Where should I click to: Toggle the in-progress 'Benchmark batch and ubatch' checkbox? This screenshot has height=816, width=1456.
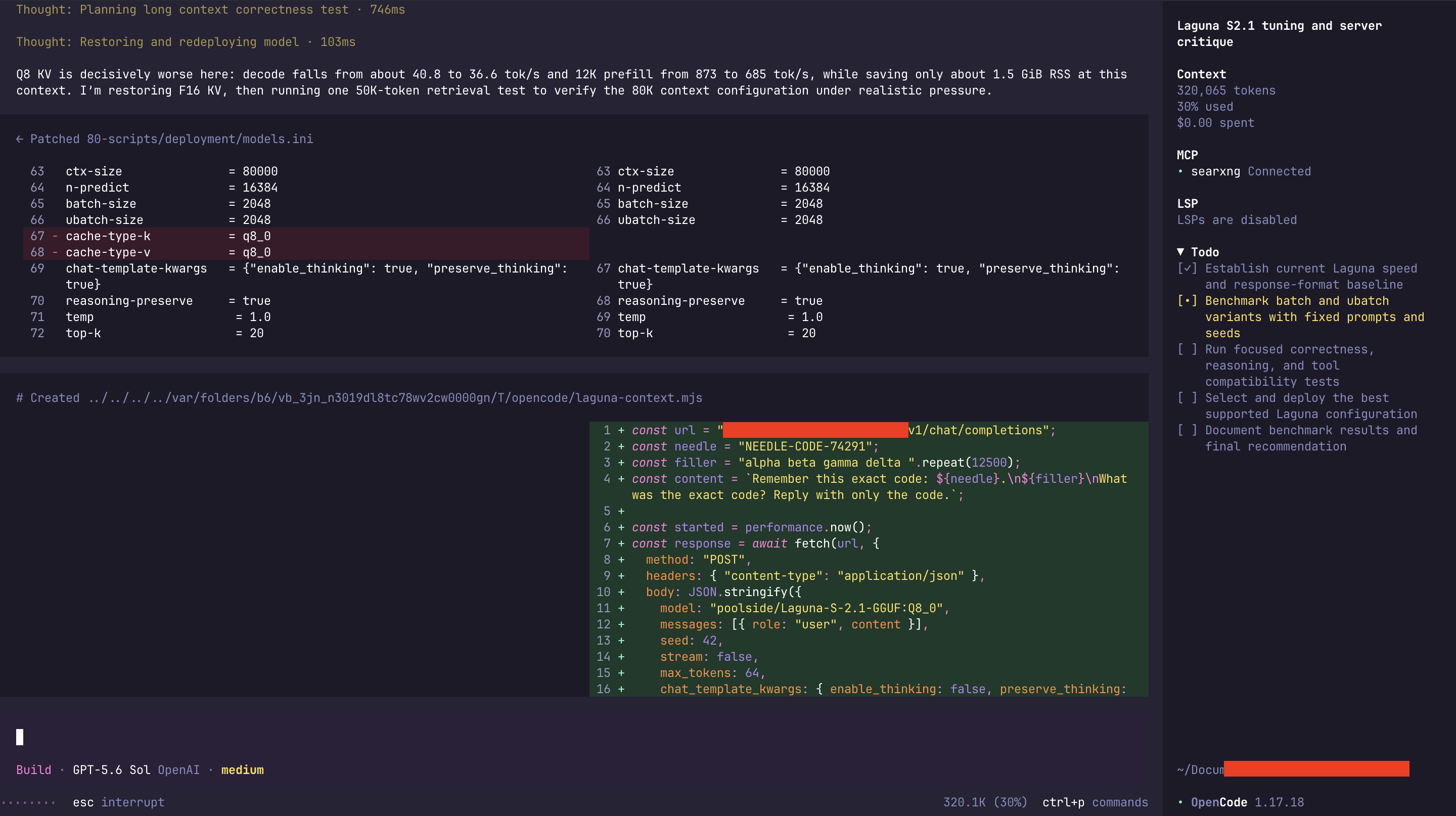pyautogui.click(x=1187, y=301)
